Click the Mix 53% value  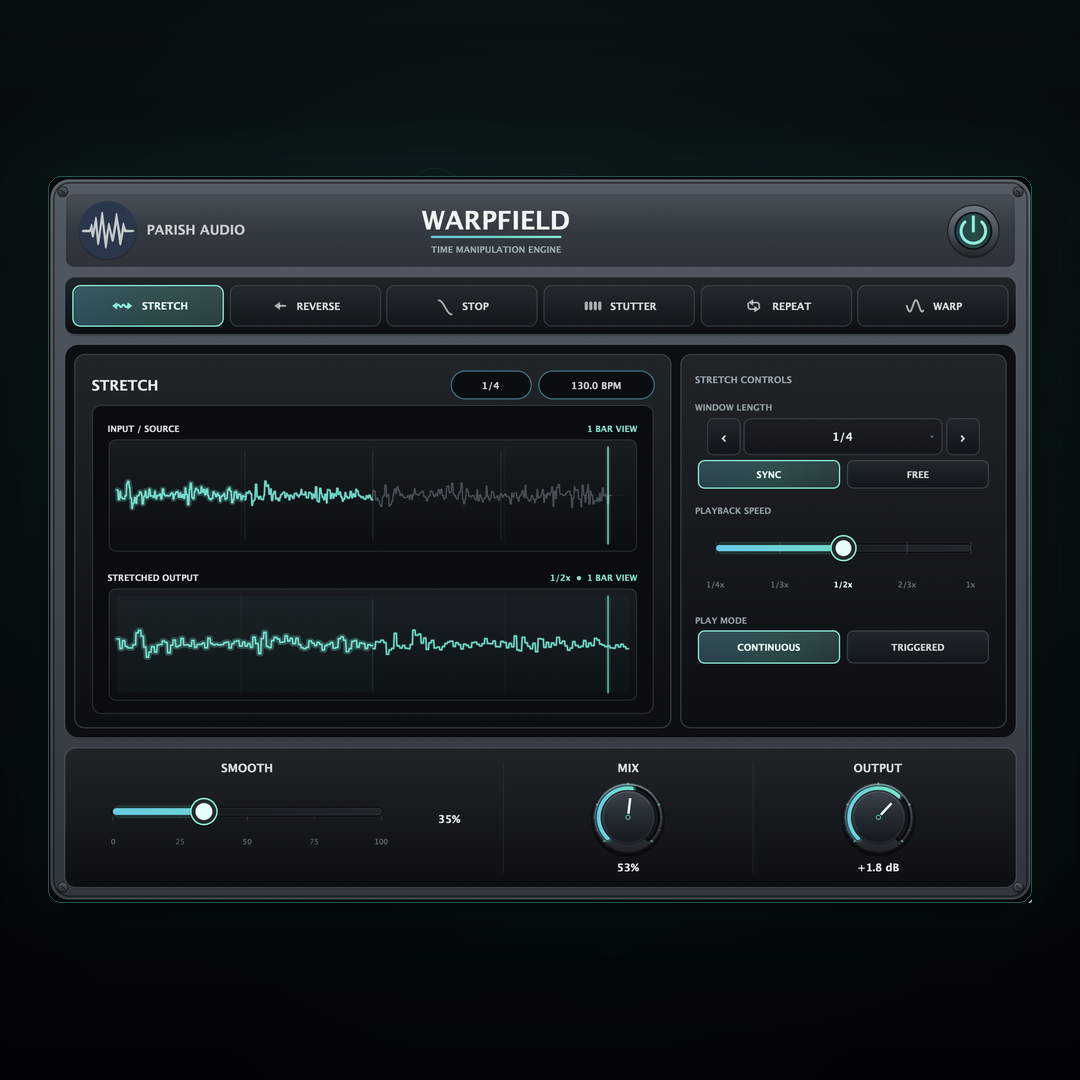coord(627,868)
